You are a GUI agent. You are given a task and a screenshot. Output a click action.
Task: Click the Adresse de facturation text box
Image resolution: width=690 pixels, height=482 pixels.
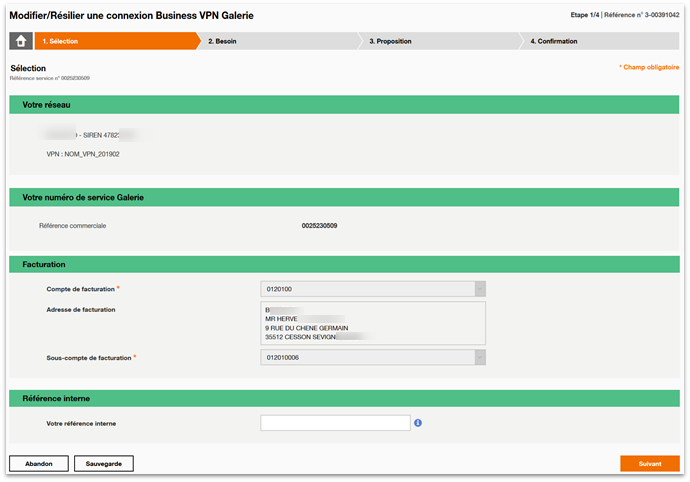click(373, 323)
